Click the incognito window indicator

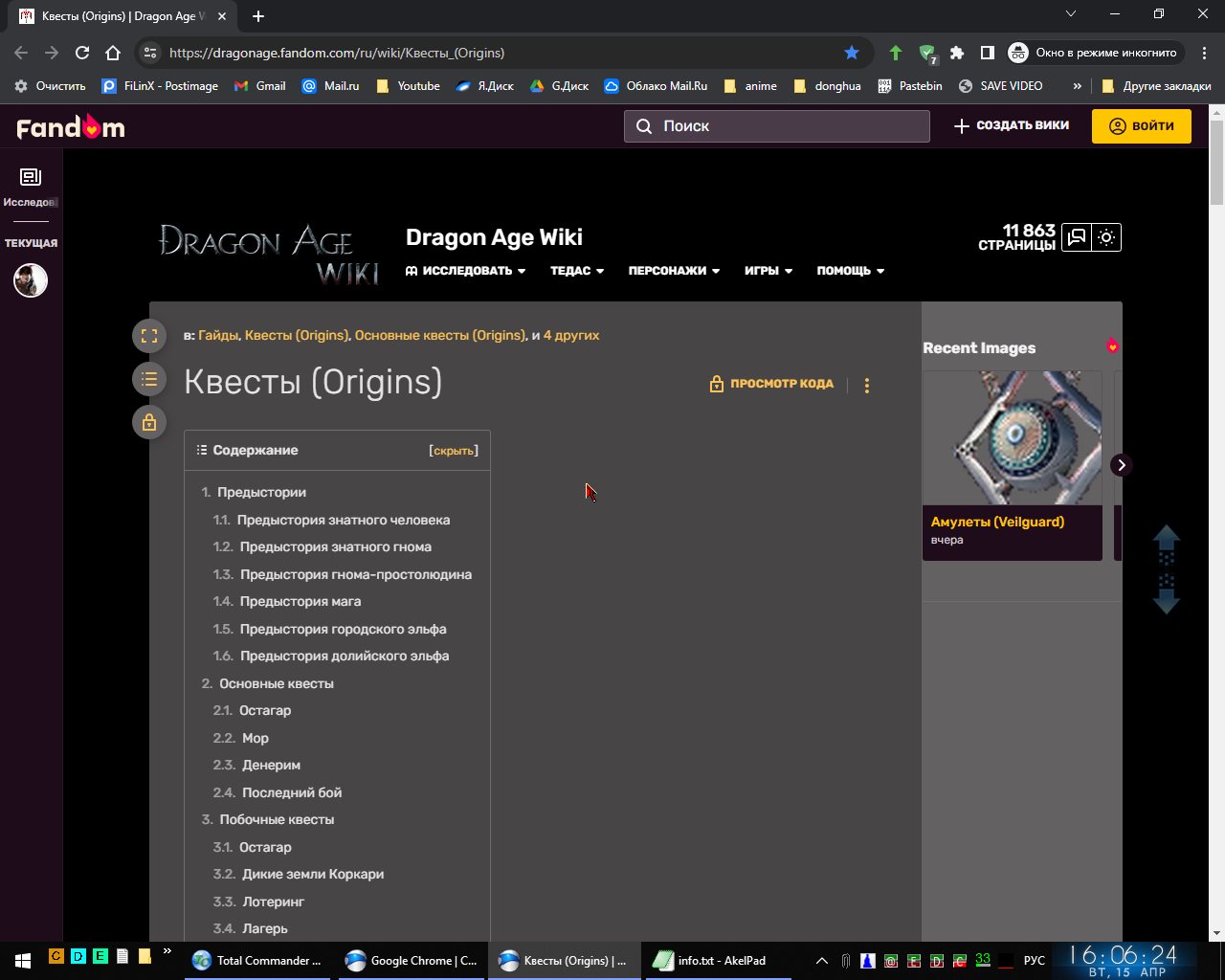pyautogui.click(x=1095, y=53)
